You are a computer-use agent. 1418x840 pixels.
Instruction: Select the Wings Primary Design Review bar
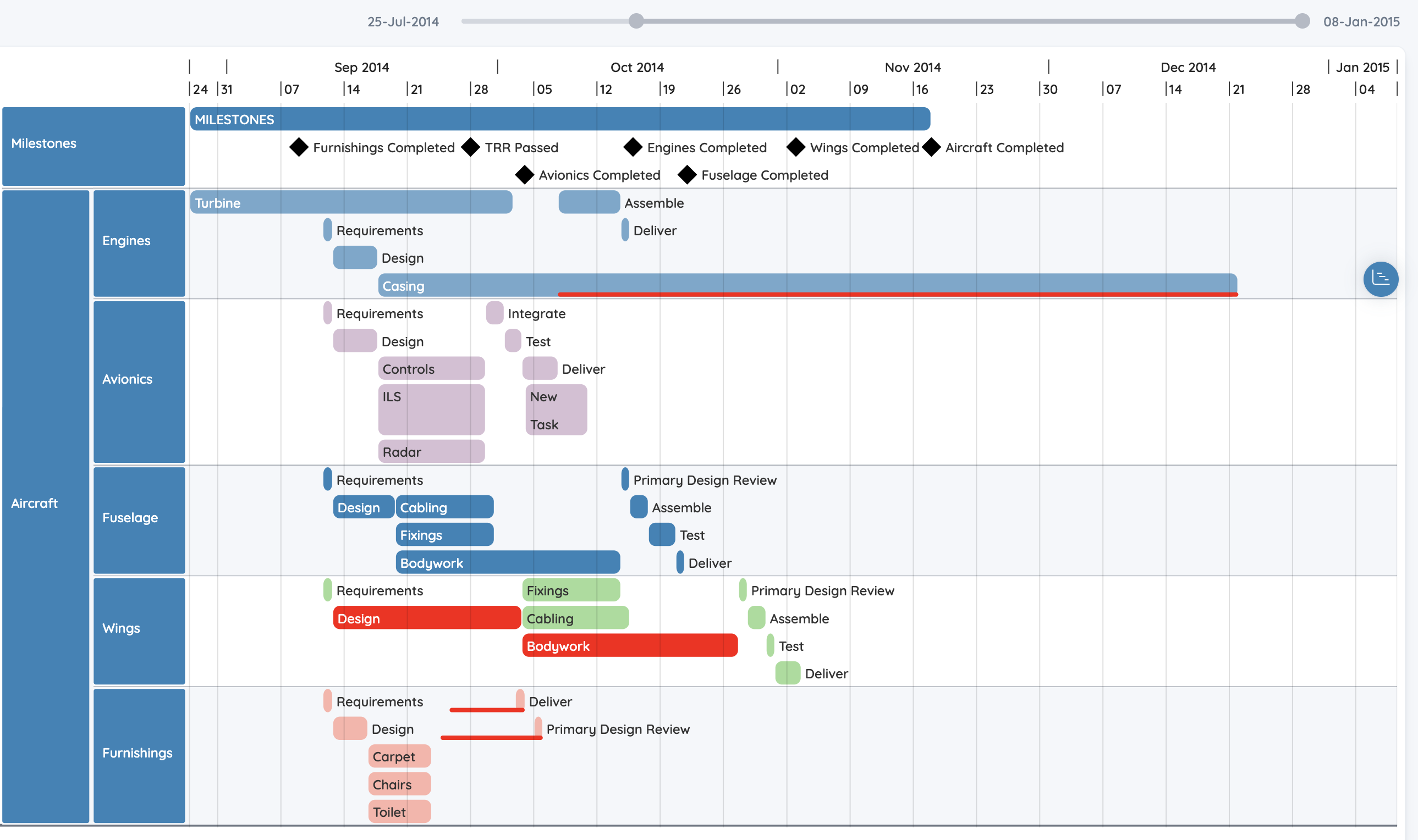point(743,590)
